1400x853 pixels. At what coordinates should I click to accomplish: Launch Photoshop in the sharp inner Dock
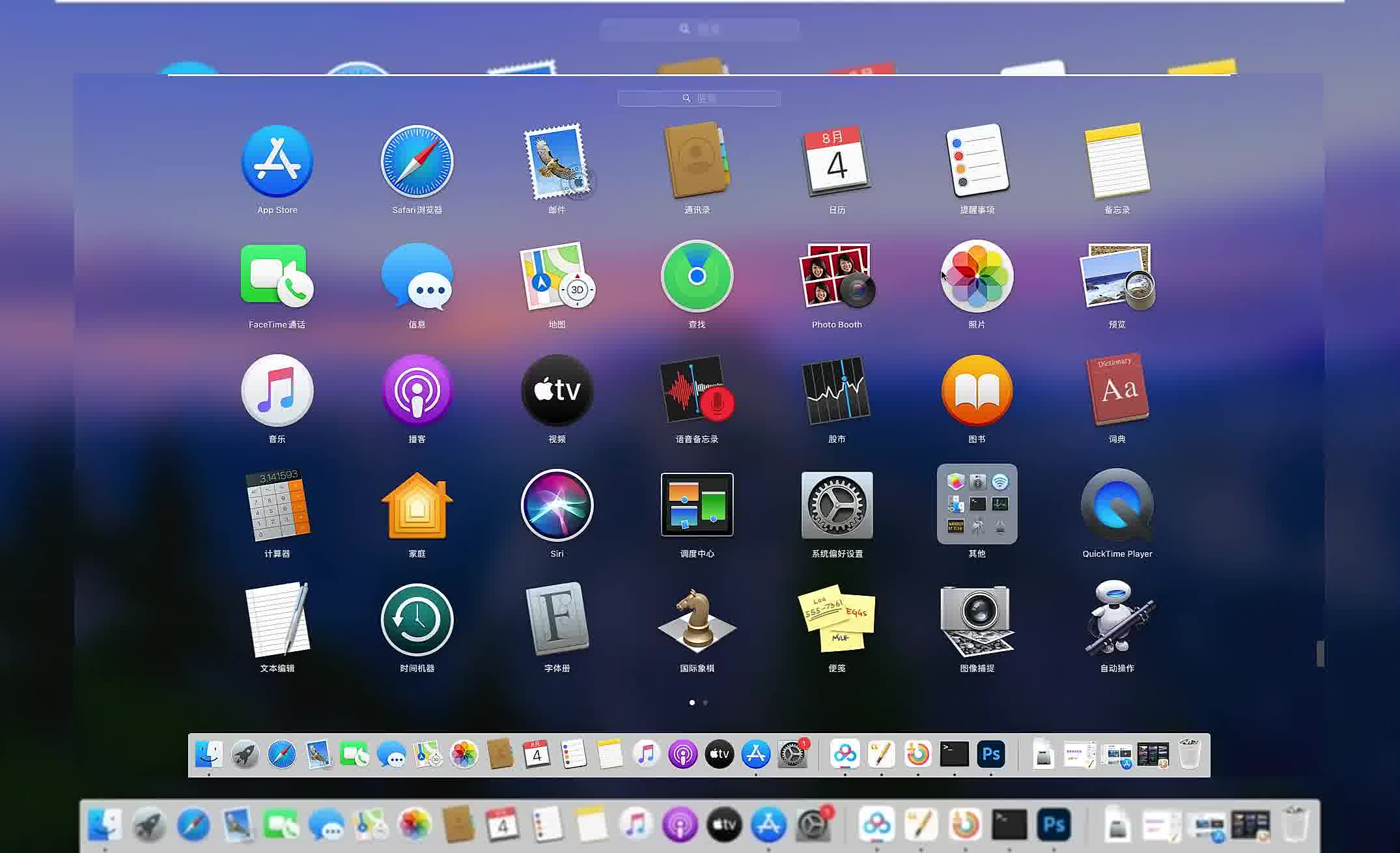tap(991, 754)
